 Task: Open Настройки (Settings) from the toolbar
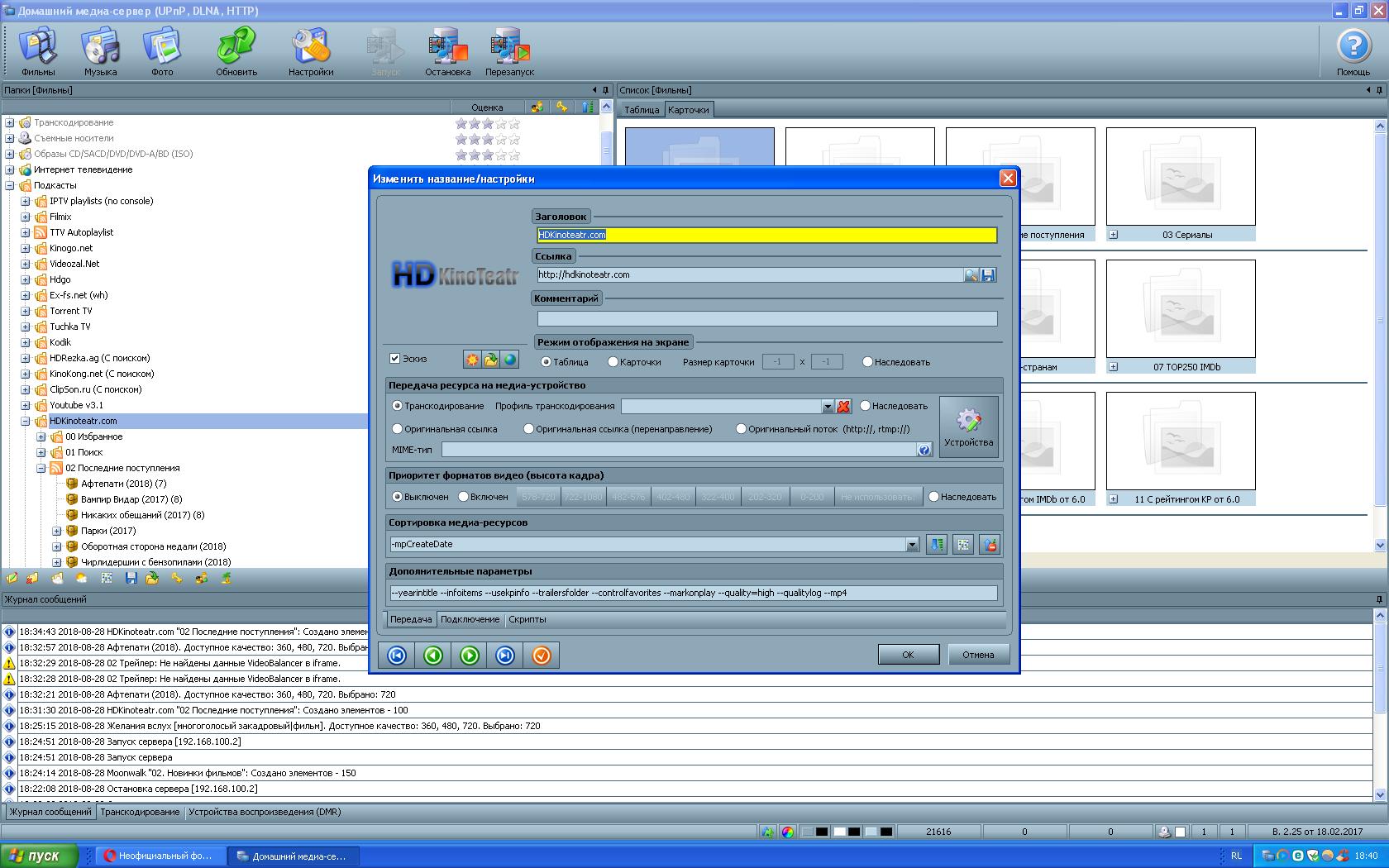click(x=311, y=50)
